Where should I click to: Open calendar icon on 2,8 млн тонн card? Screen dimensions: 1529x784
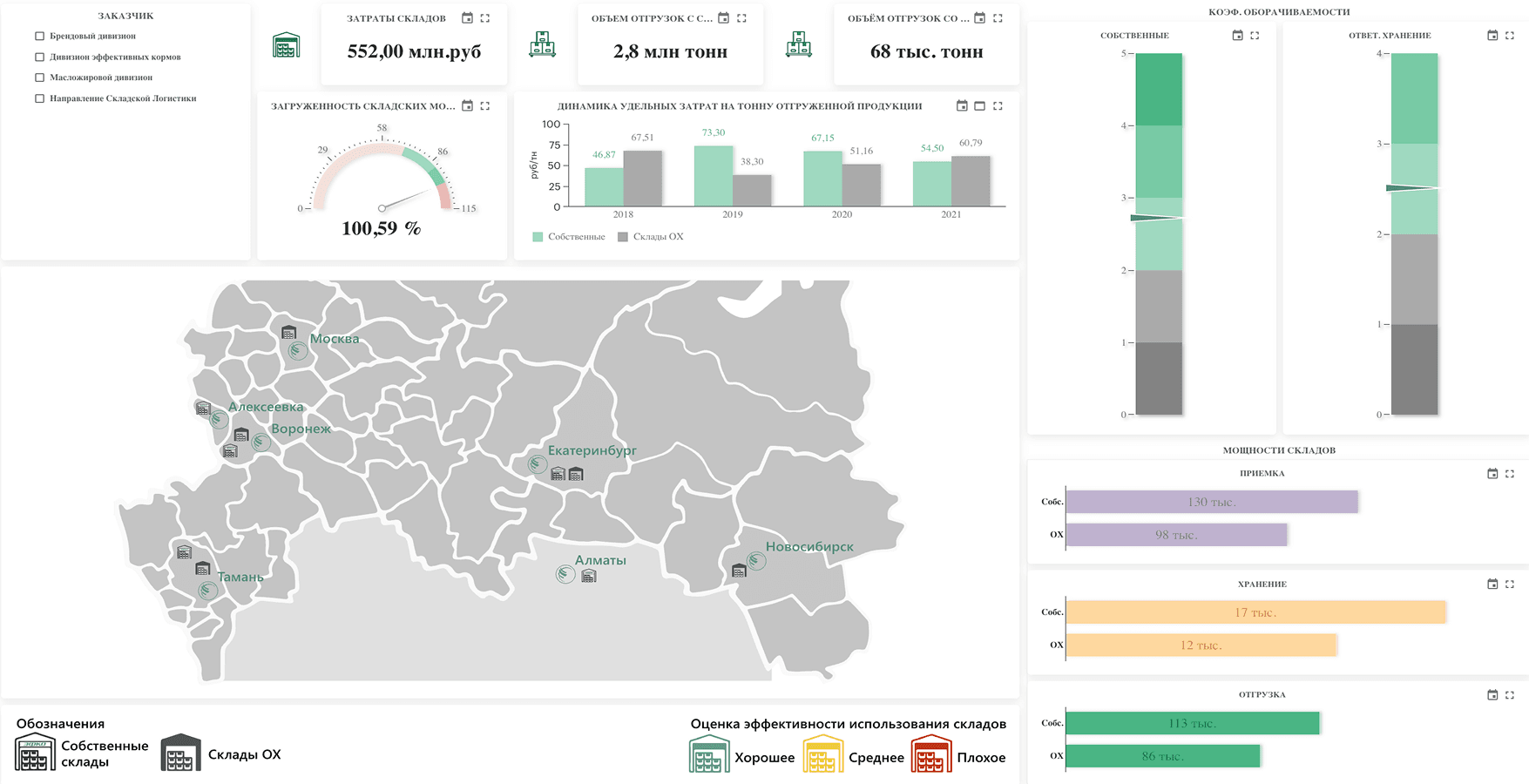723,18
